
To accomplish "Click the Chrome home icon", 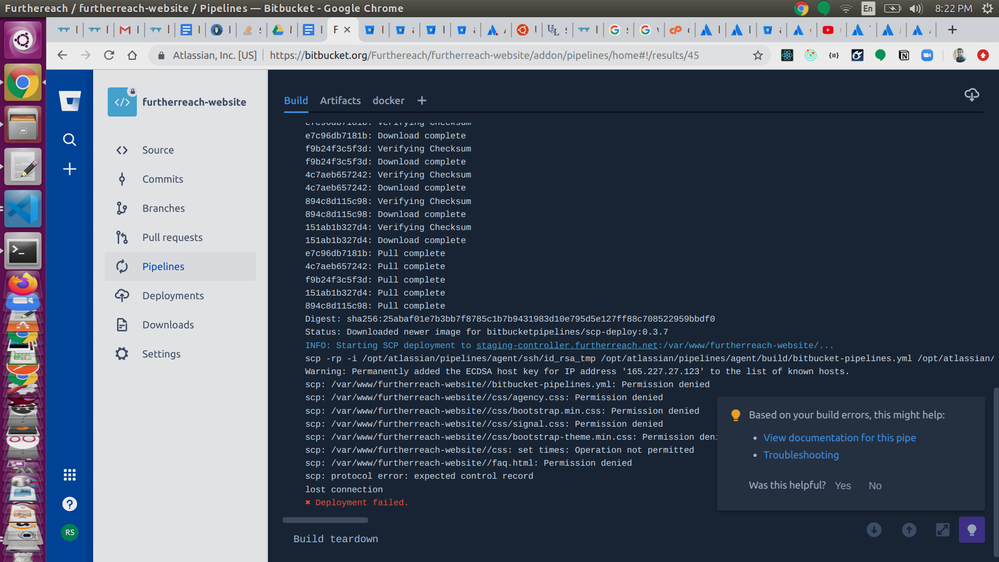I will tap(132, 55).
